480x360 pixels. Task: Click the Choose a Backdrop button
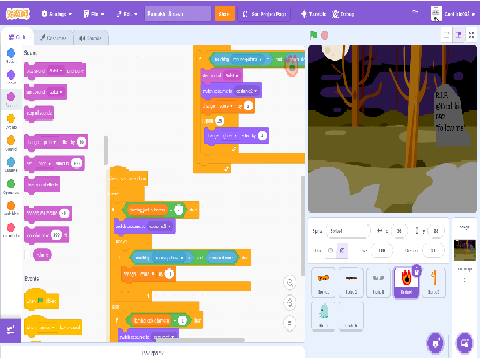click(x=465, y=343)
